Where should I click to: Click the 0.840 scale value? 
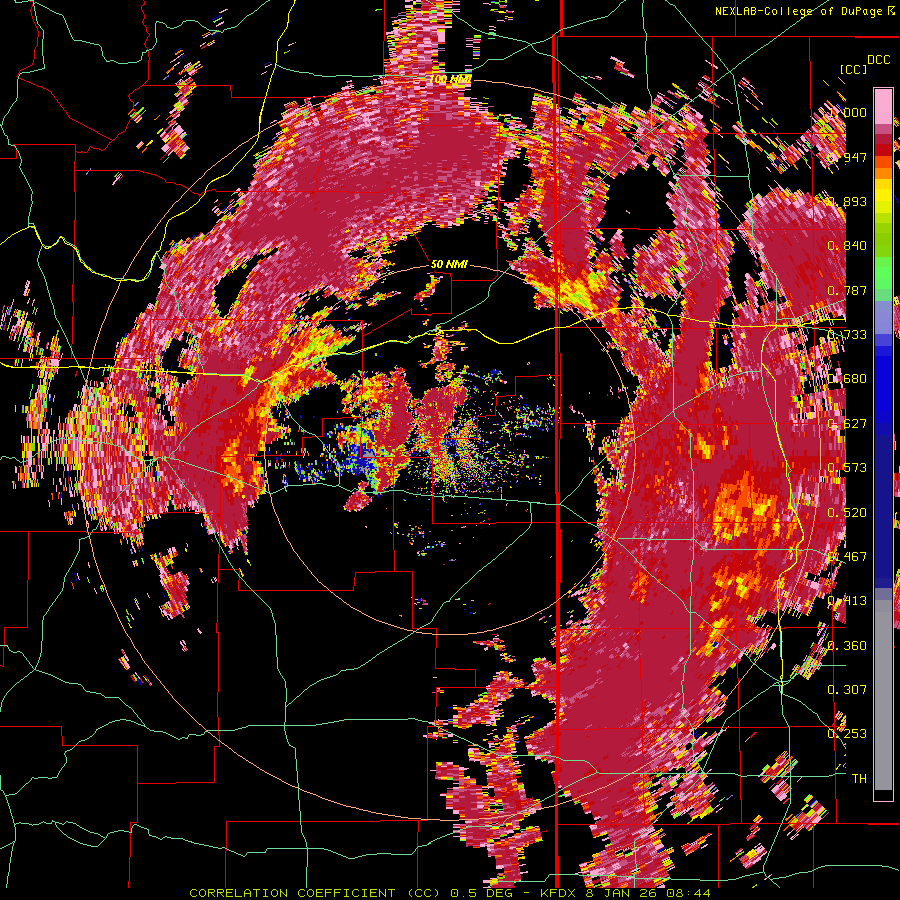847,246
